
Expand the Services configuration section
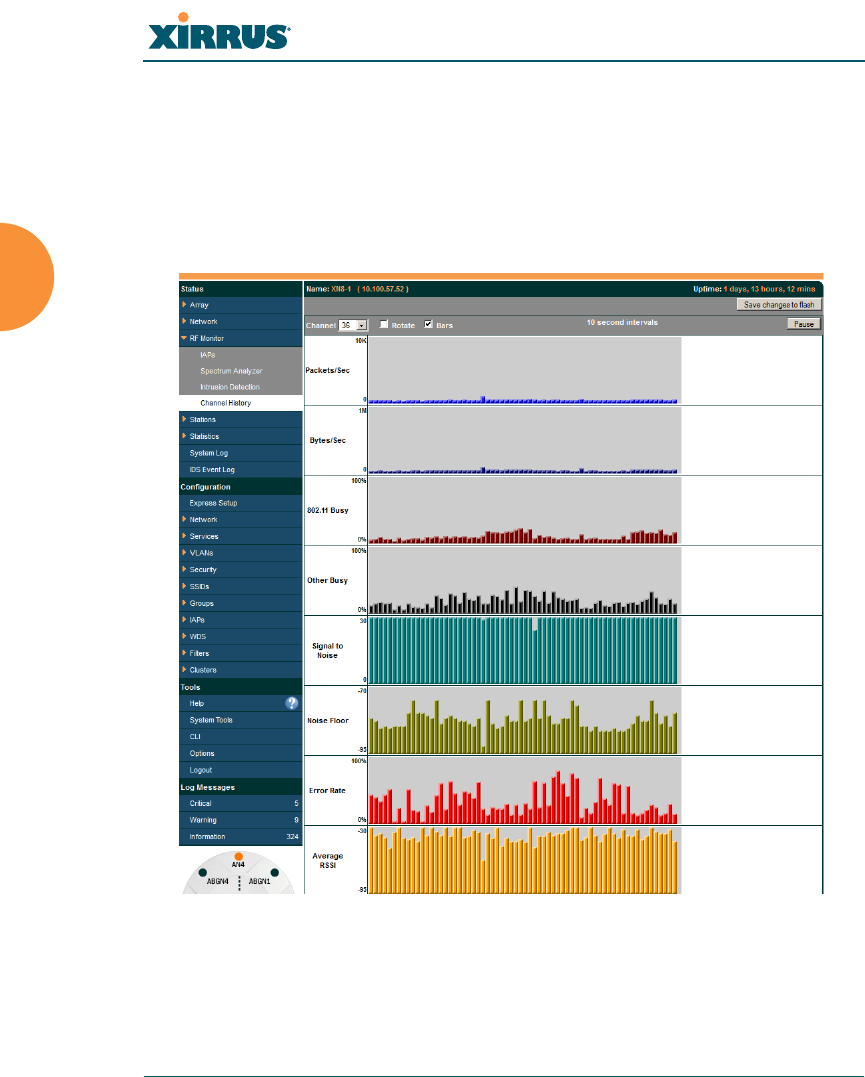click(240, 536)
